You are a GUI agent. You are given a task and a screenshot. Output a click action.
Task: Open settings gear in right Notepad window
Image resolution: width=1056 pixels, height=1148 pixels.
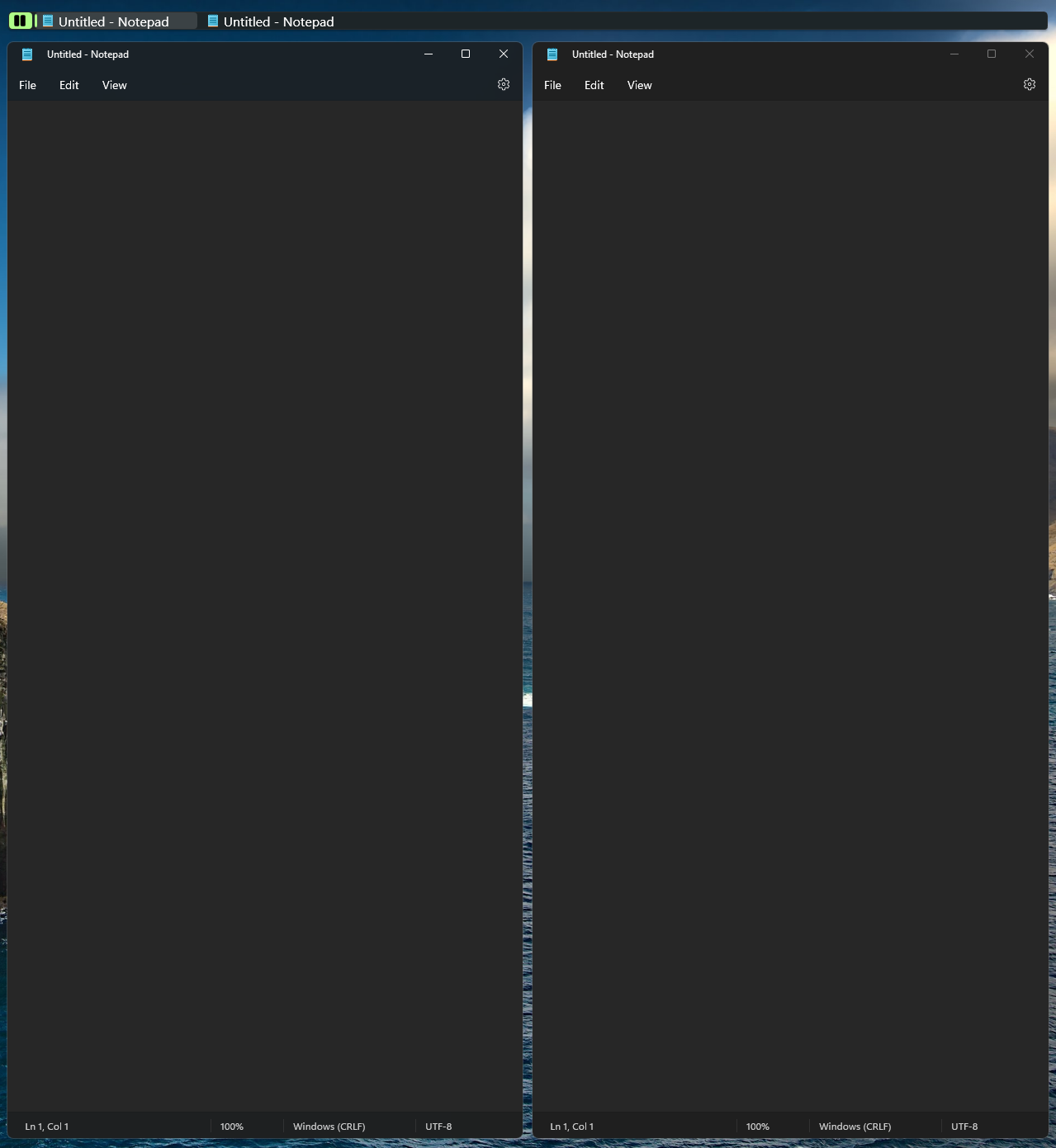[1030, 84]
